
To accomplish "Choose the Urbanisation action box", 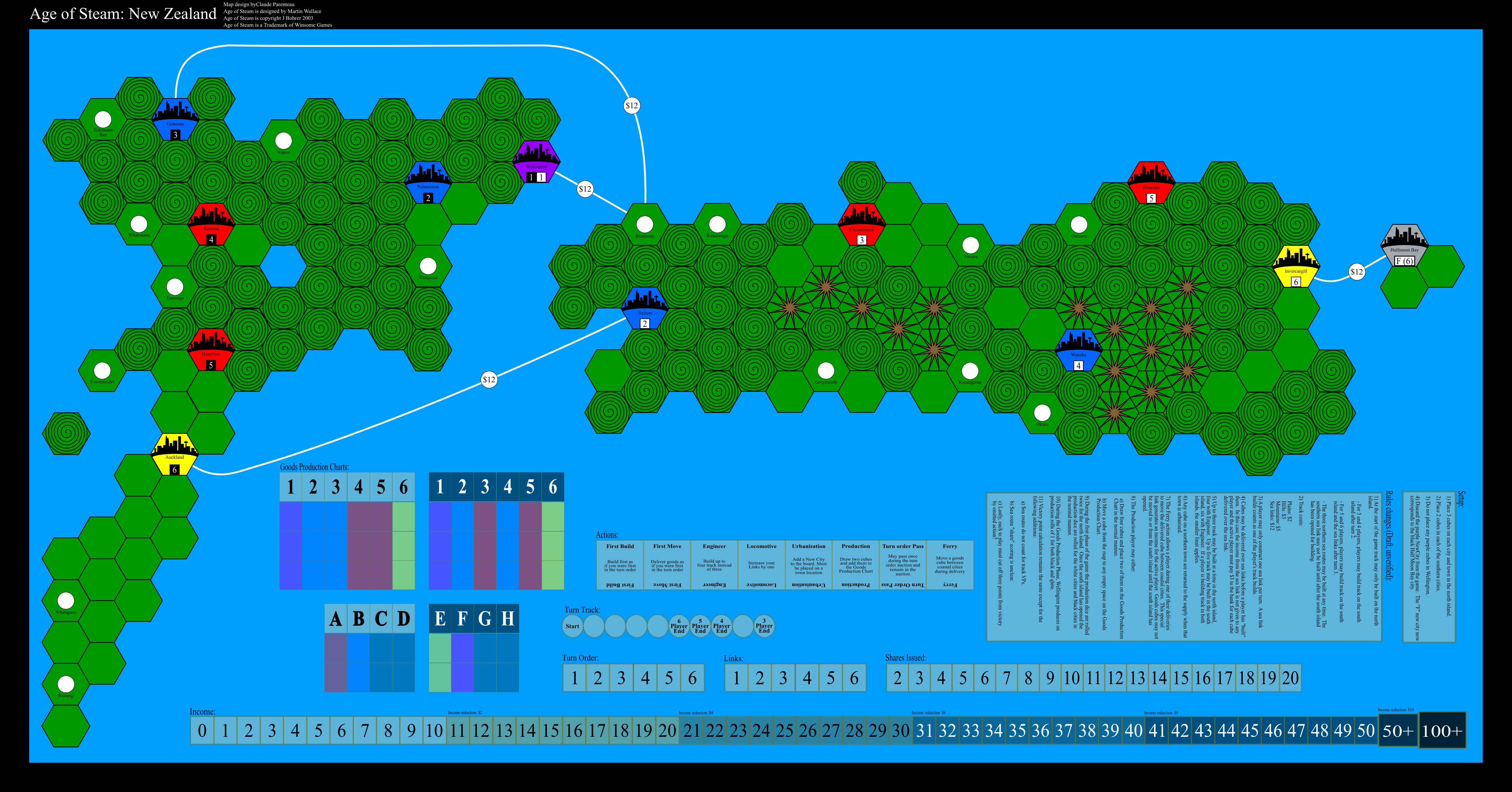I will (x=808, y=565).
